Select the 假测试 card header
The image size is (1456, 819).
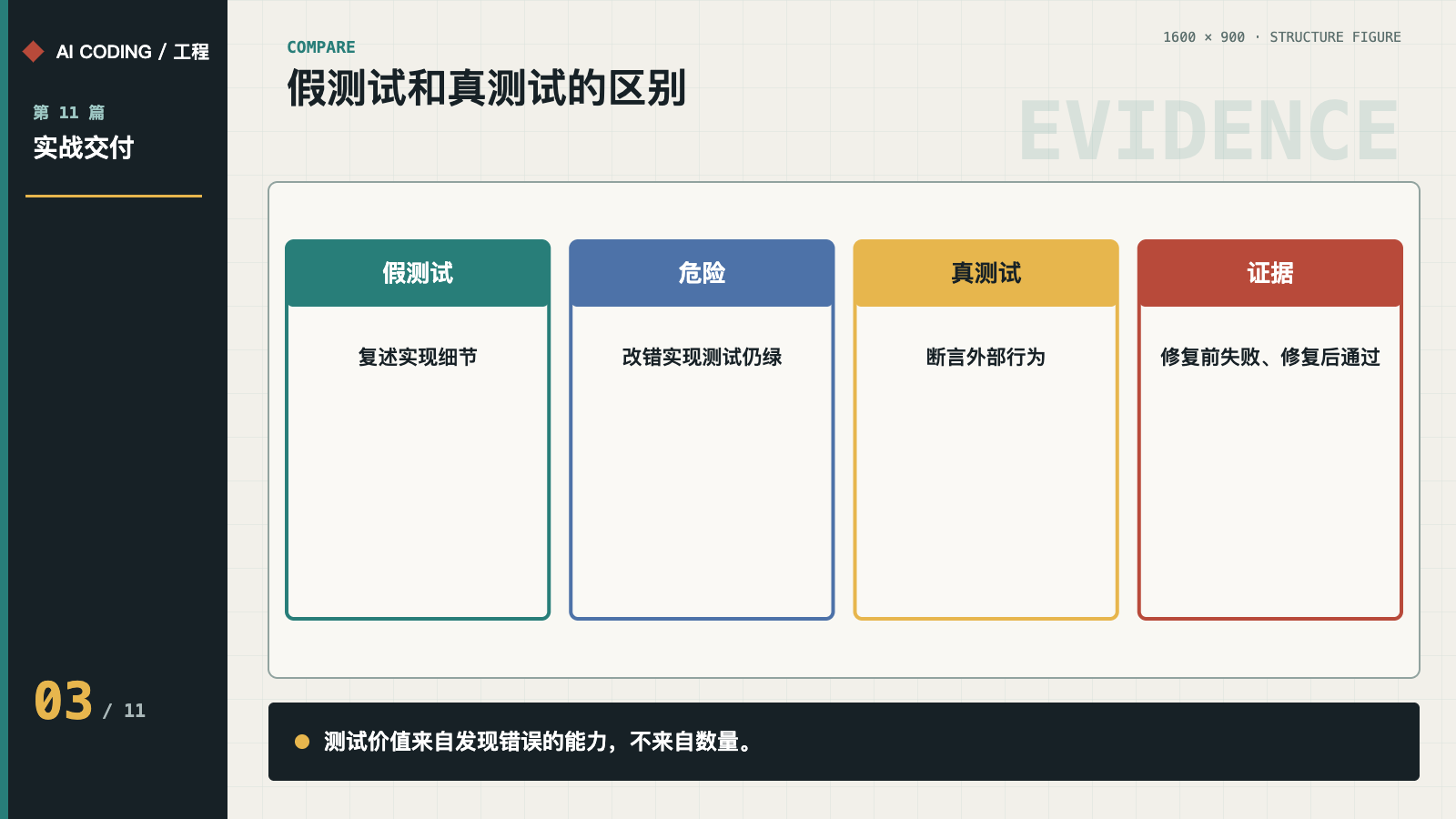pyautogui.click(x=418, y=273)
